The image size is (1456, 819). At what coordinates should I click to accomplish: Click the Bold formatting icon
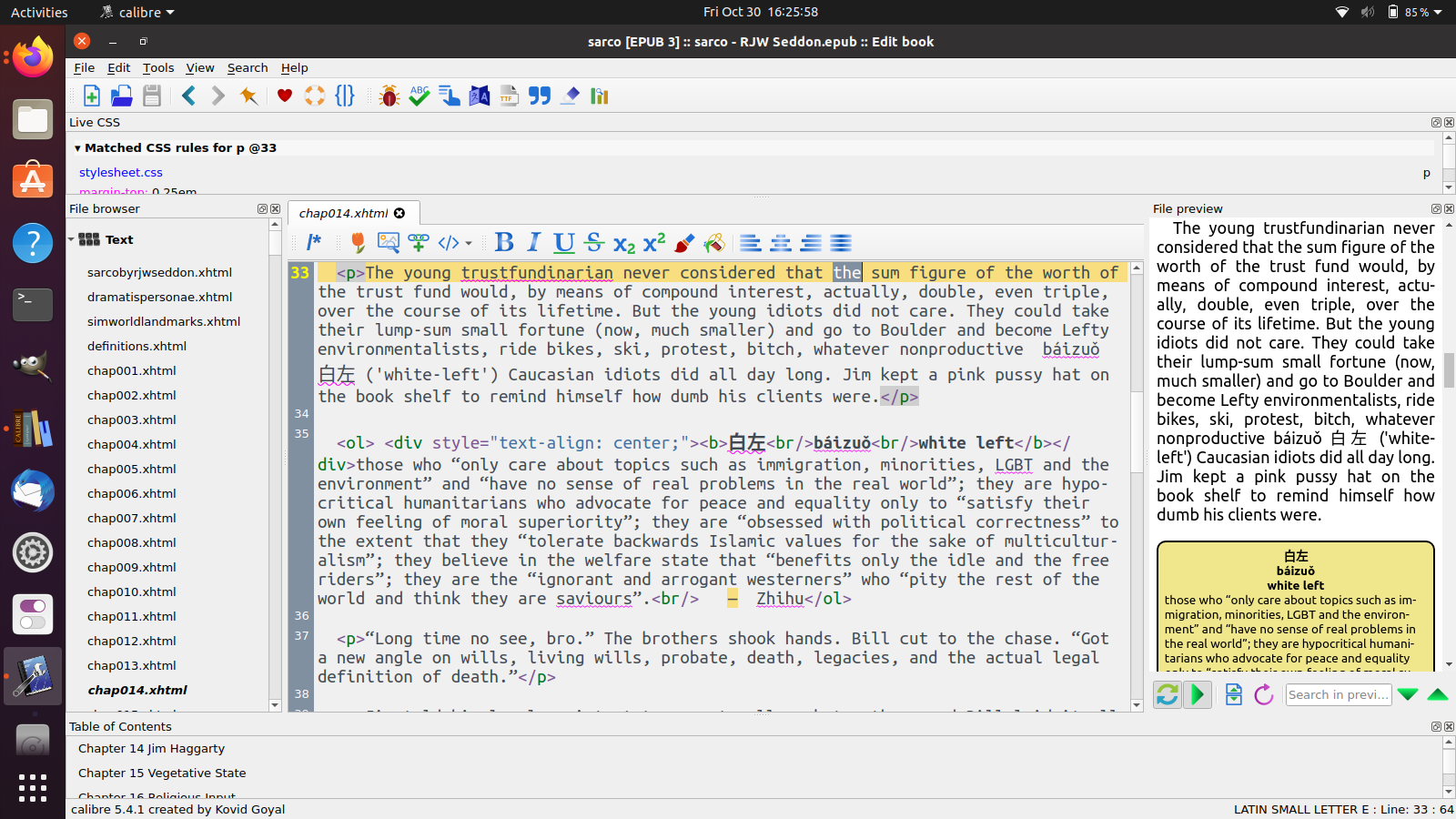(504, 242)
